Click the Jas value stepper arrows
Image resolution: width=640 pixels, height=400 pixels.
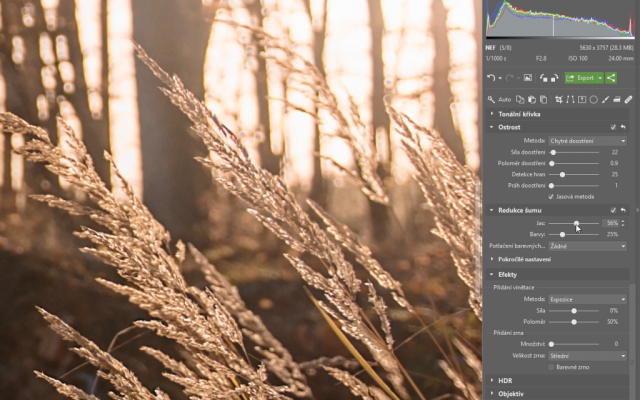pos(623,223)
